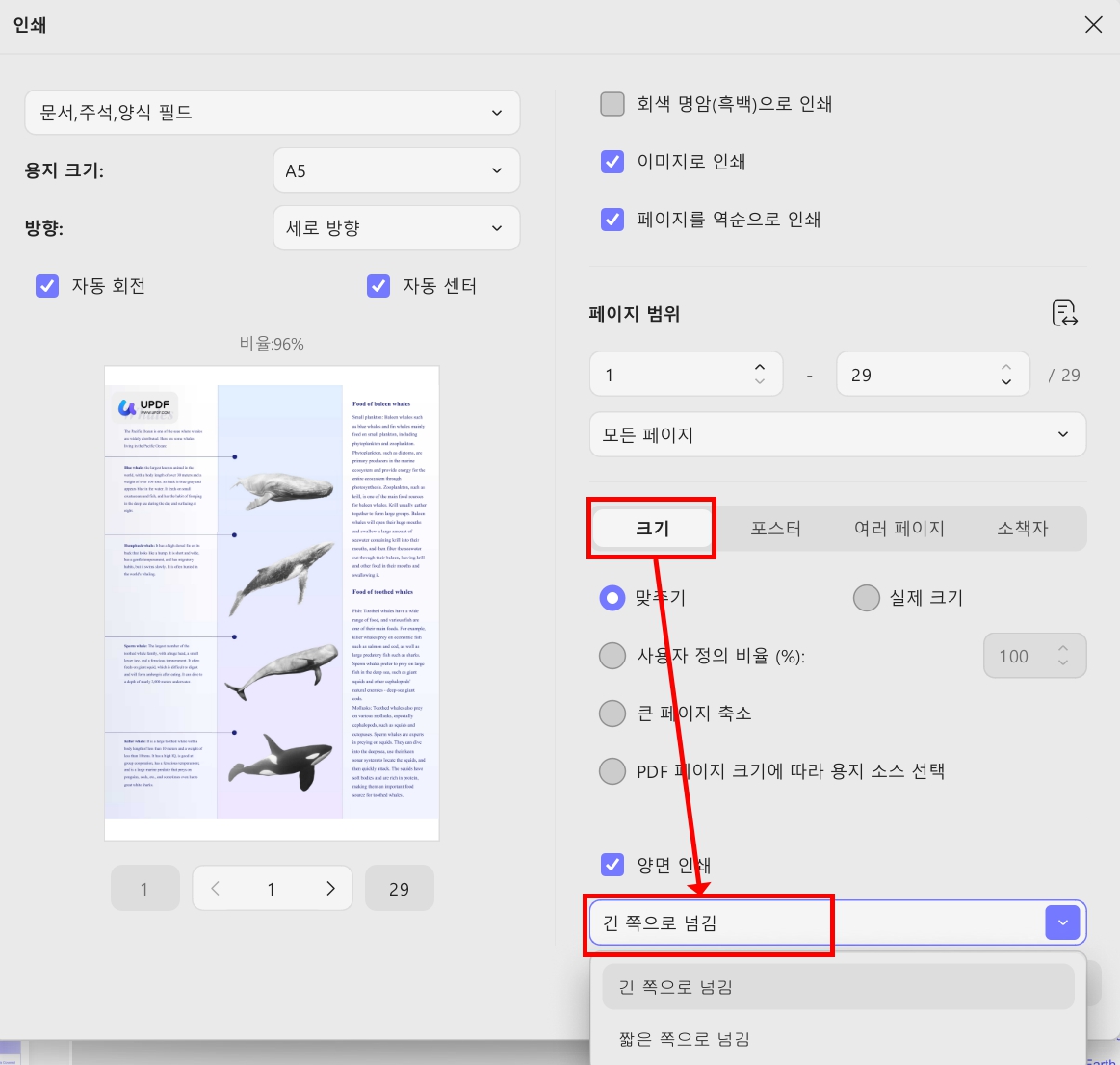
Task: Toggle 회색 명암(흑백)으로 인쇄 checkbox
Action: pyautogui.click(x=612, y=104)
